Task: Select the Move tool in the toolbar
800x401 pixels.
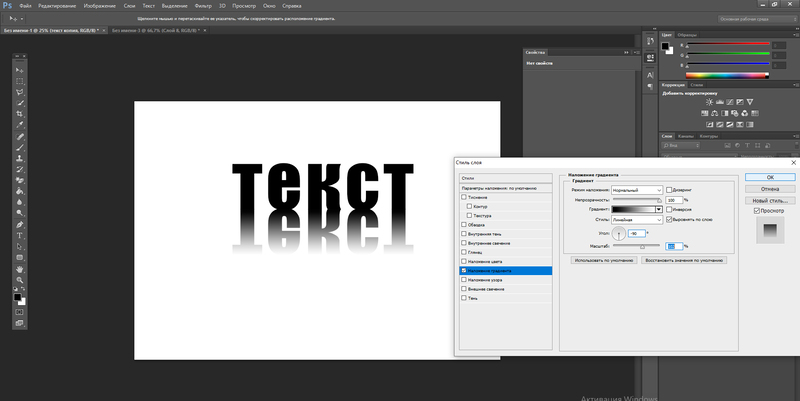Action: click(20, 68)
